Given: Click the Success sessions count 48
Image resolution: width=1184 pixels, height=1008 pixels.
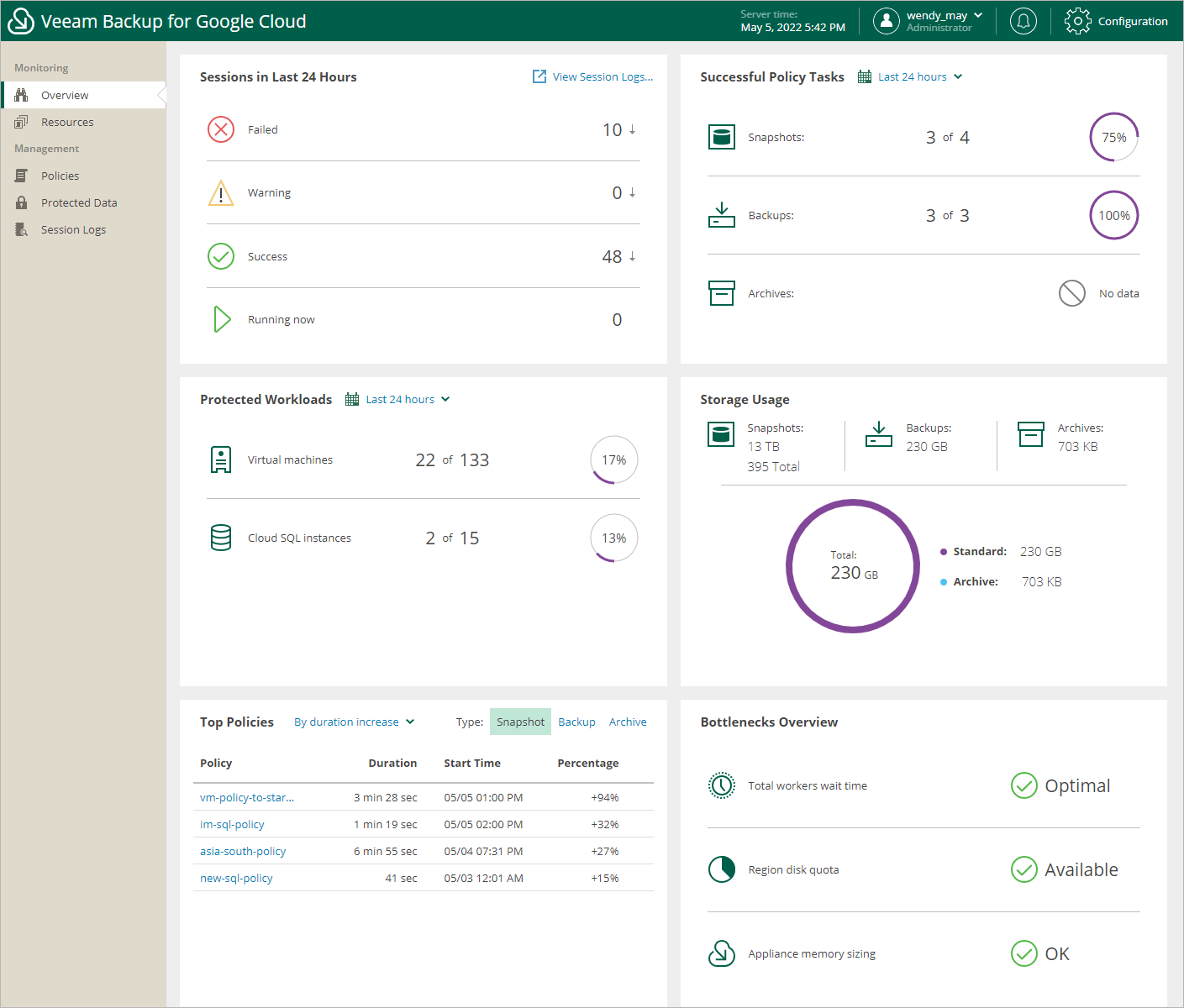Looking at the screenshot, I should coord(612,256).
